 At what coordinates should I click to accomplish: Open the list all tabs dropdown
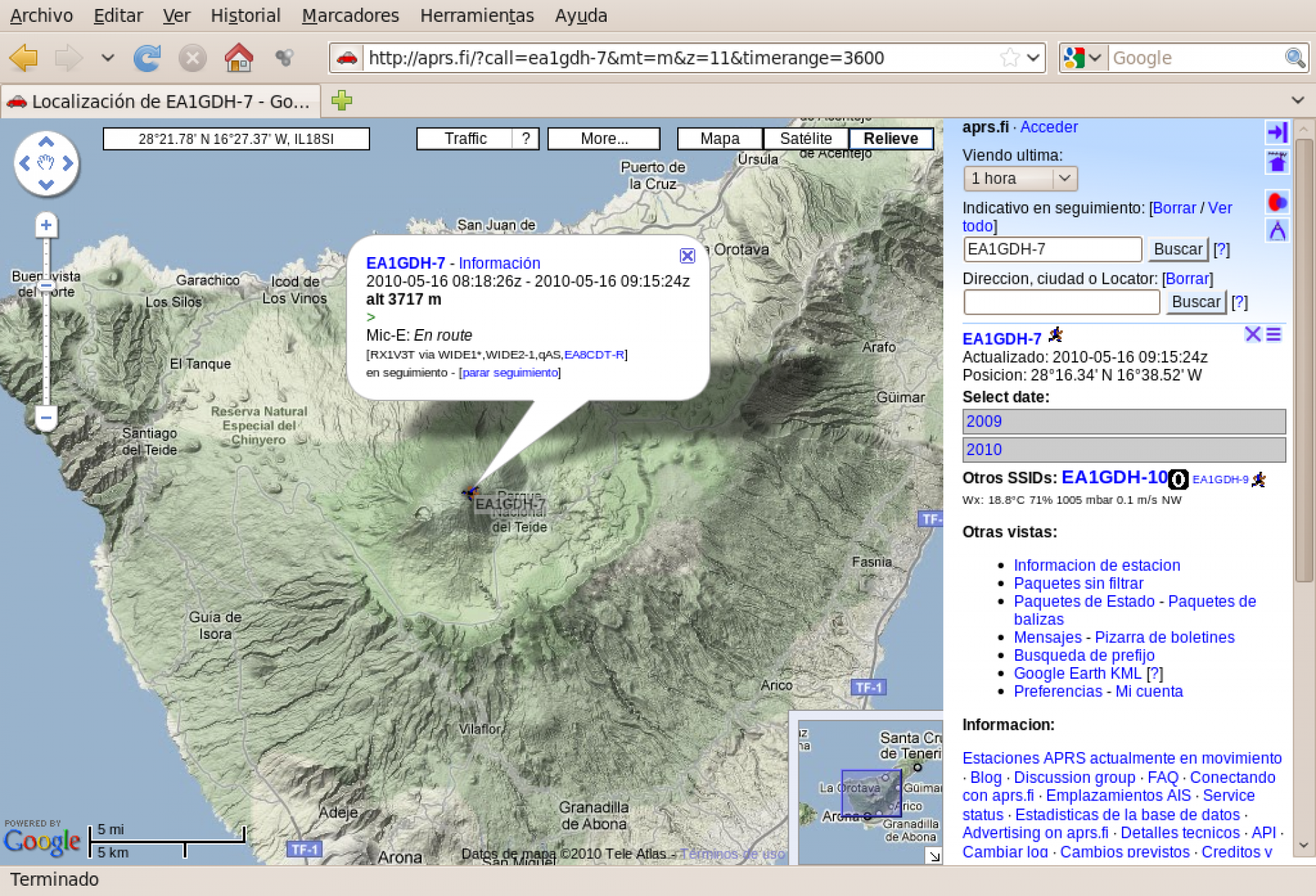pos(1297,100)
